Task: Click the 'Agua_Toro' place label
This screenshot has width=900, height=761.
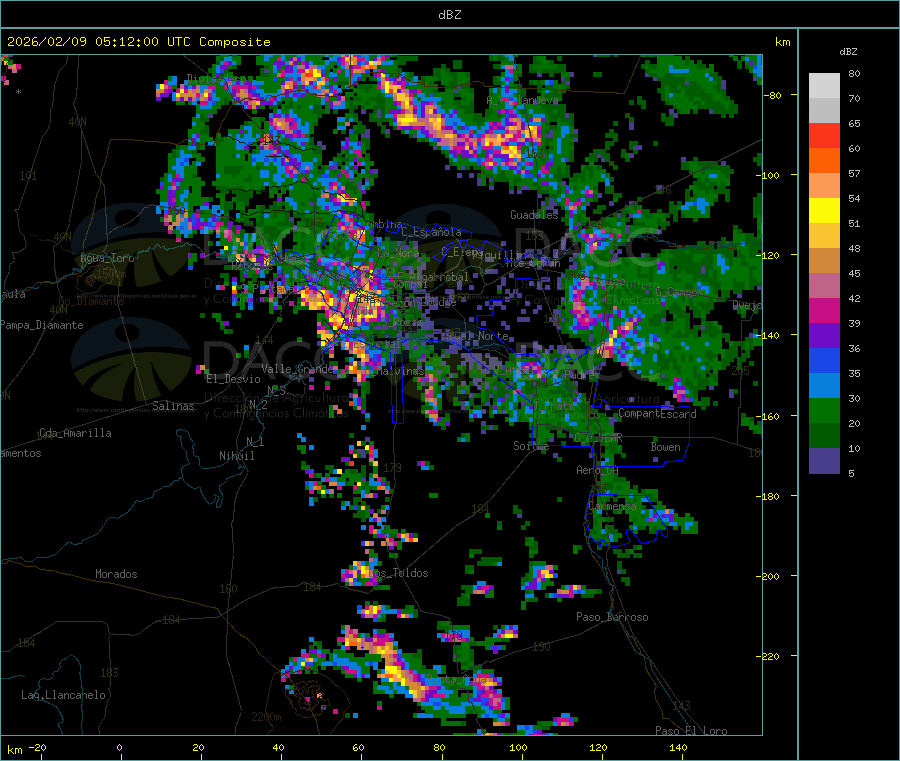Action: pyautogui.click(x=107, y=258)
